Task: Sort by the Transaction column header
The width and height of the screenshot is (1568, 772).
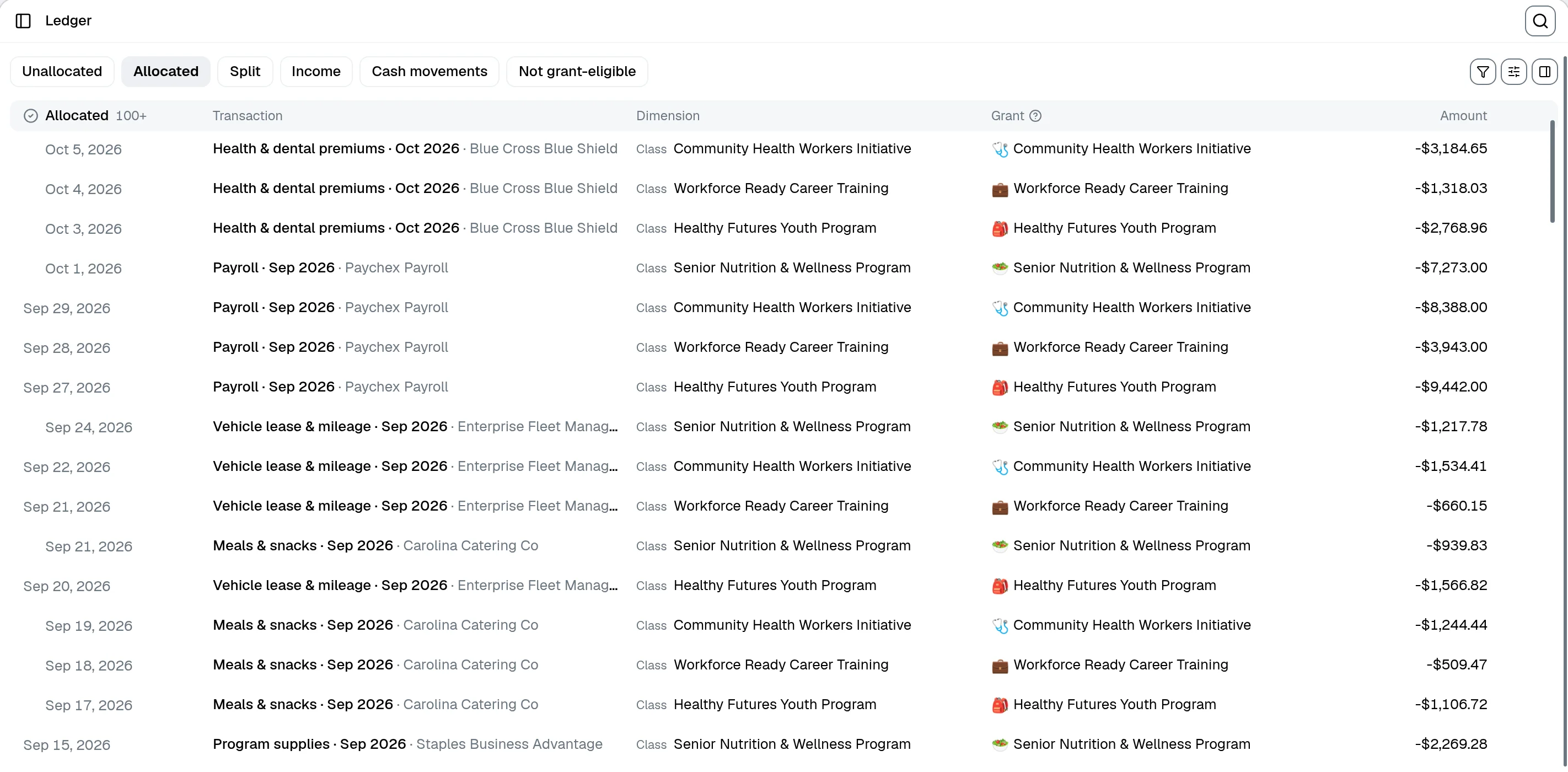Action: click(x=247, y=116)
